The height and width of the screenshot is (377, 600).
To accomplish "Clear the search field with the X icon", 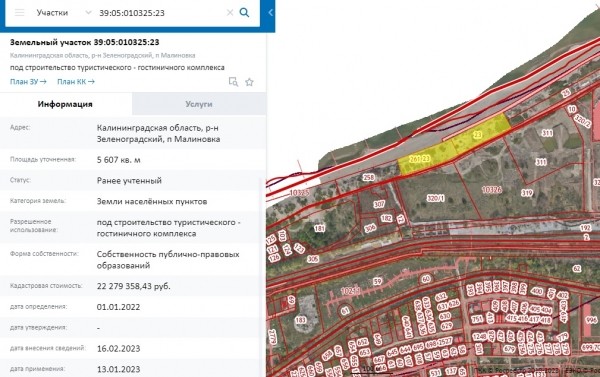I will click(230, 13).
